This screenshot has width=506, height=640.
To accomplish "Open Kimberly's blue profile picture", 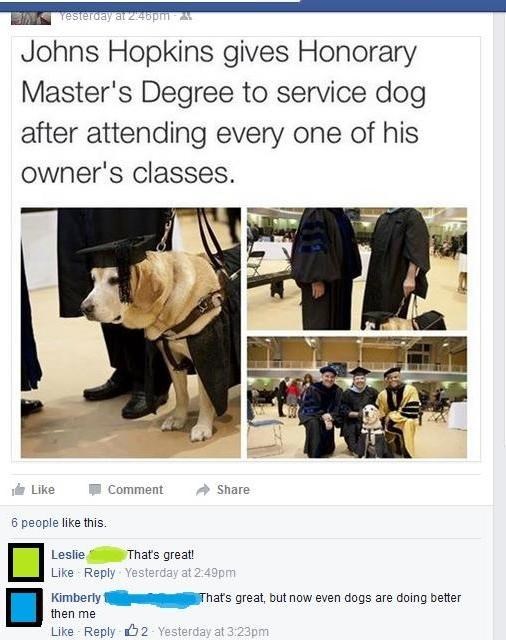I will coord(24,607).
